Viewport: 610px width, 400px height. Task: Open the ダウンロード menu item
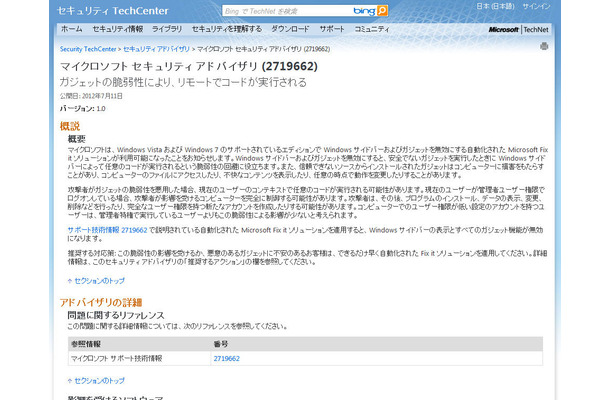[x=291, y=29]
